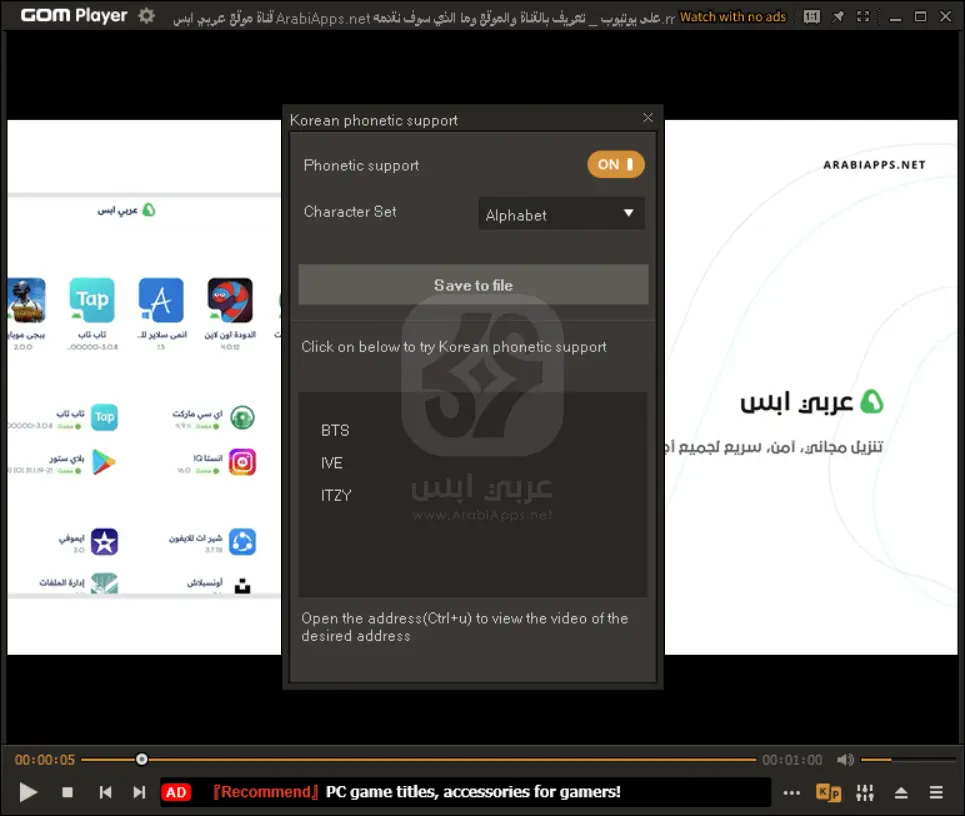Enter fullscreen mode from title bar
This screenshot has width=965, height=816.
point(863,17)
